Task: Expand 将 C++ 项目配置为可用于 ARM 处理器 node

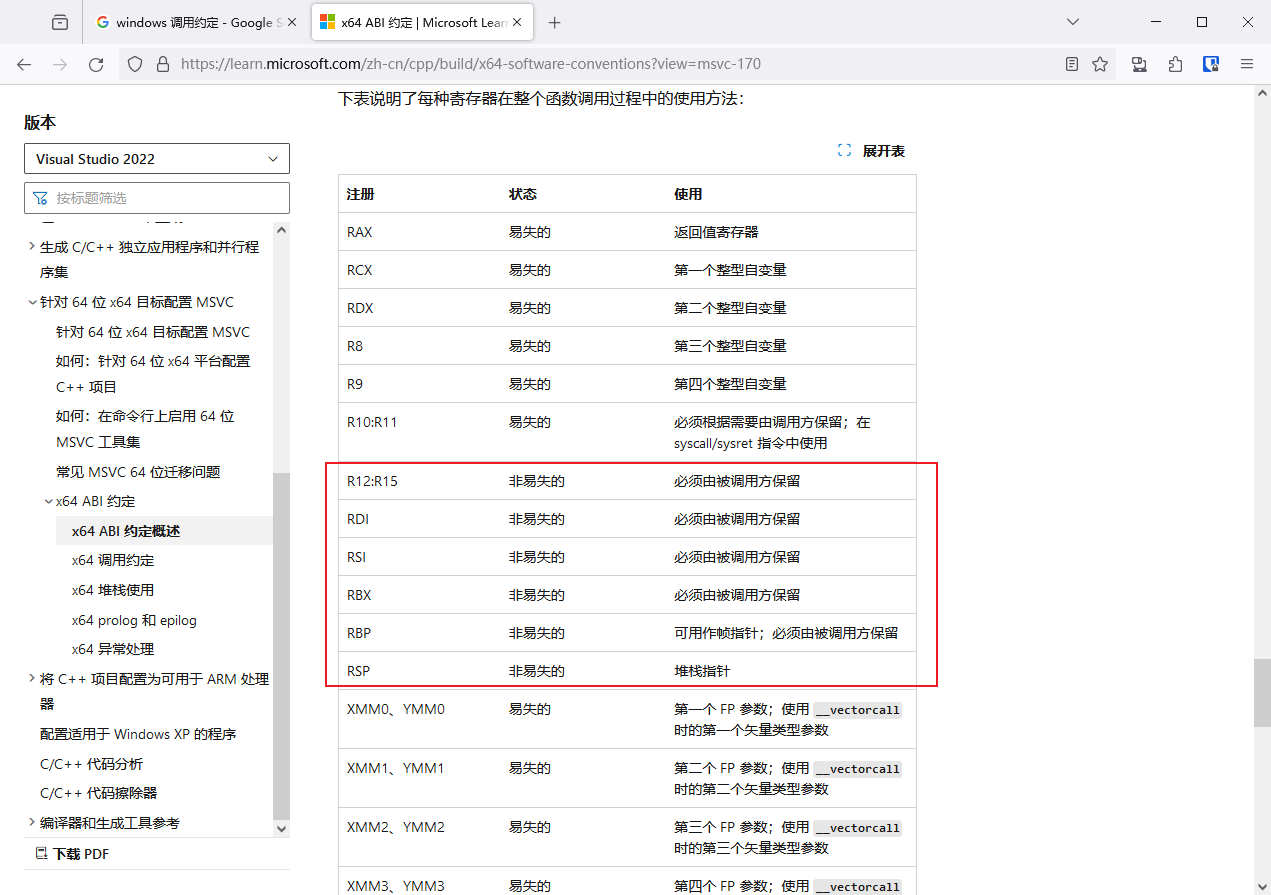Action: (32, 679)
